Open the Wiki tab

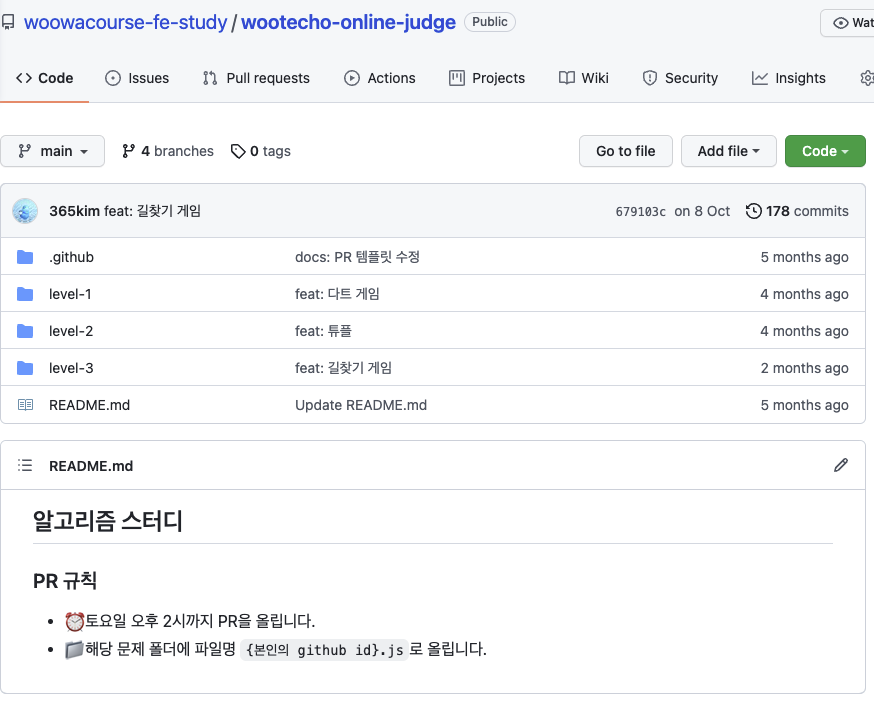(x=584, y=78)
